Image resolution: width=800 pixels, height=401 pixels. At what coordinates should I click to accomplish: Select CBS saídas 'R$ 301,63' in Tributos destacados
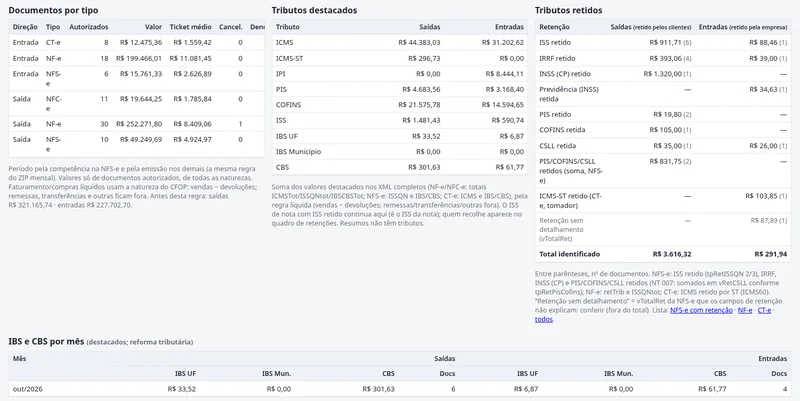click(x=424, y=167)
